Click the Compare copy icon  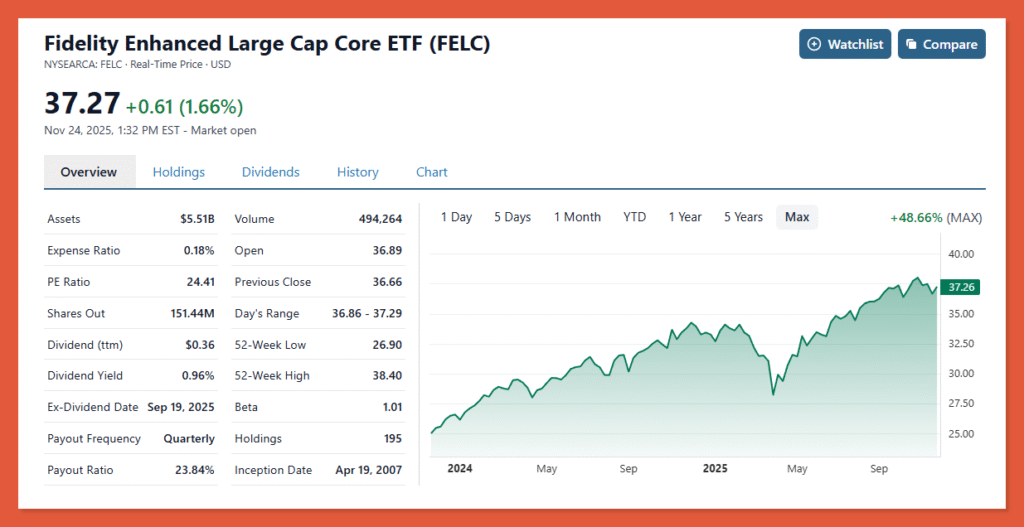click(x=911, y=45)
